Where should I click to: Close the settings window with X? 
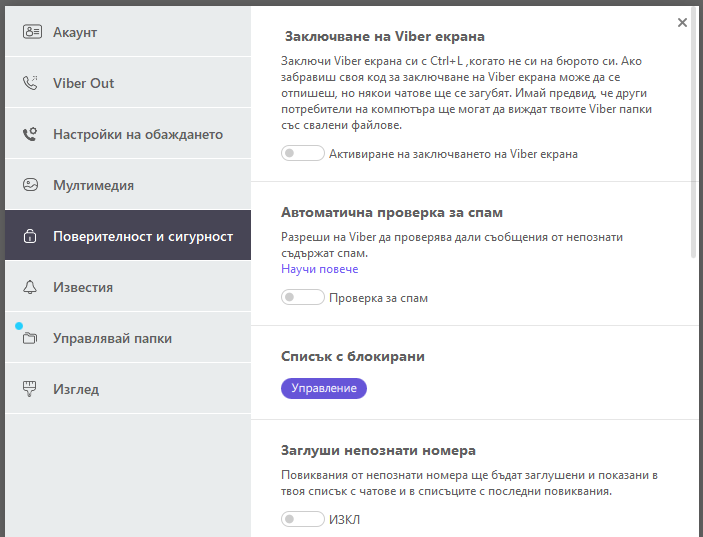point(682,23)
